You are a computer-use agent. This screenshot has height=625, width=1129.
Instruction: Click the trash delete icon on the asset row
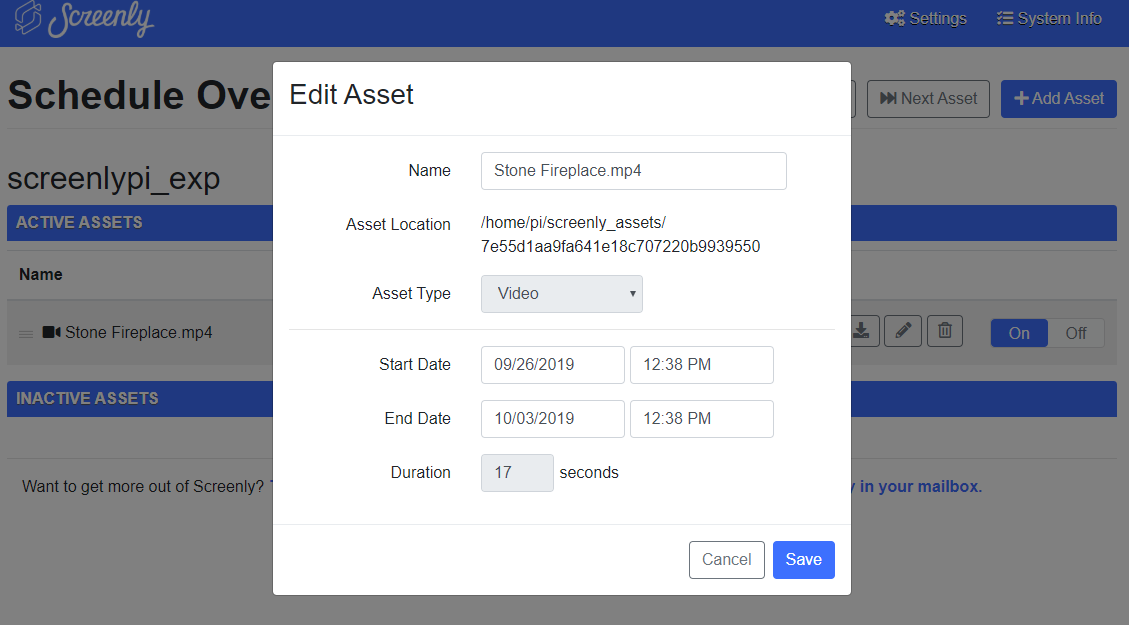click(944, 330)
